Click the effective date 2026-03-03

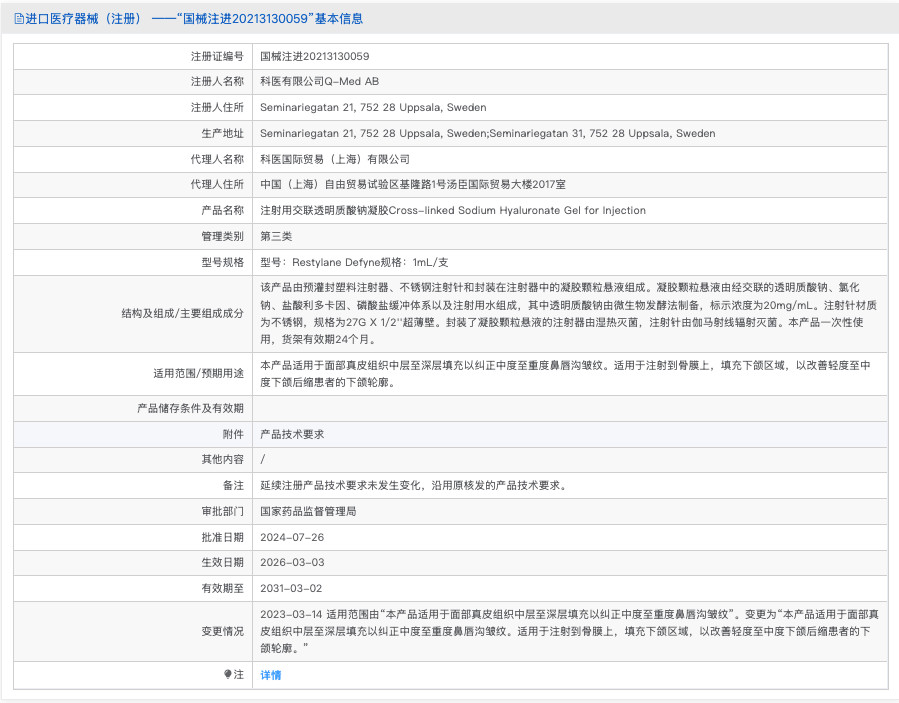click(293, 562)
